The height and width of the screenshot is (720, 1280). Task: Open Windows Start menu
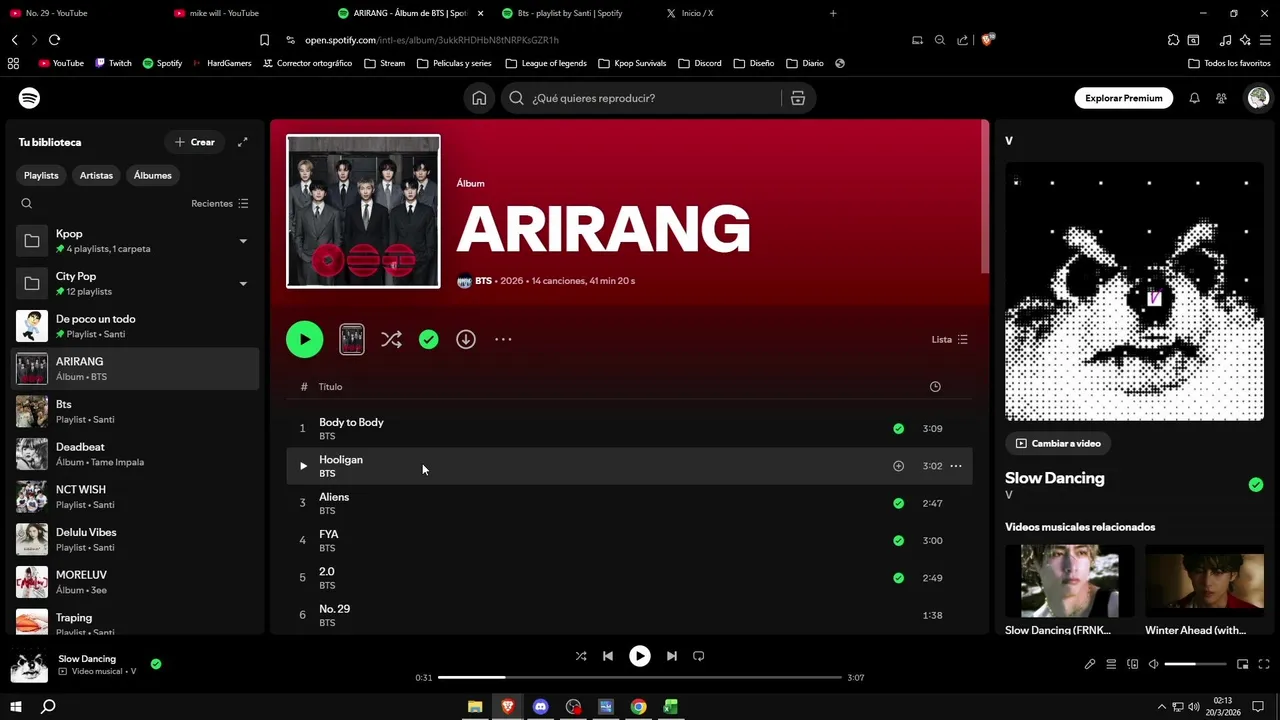click(15, 706)
